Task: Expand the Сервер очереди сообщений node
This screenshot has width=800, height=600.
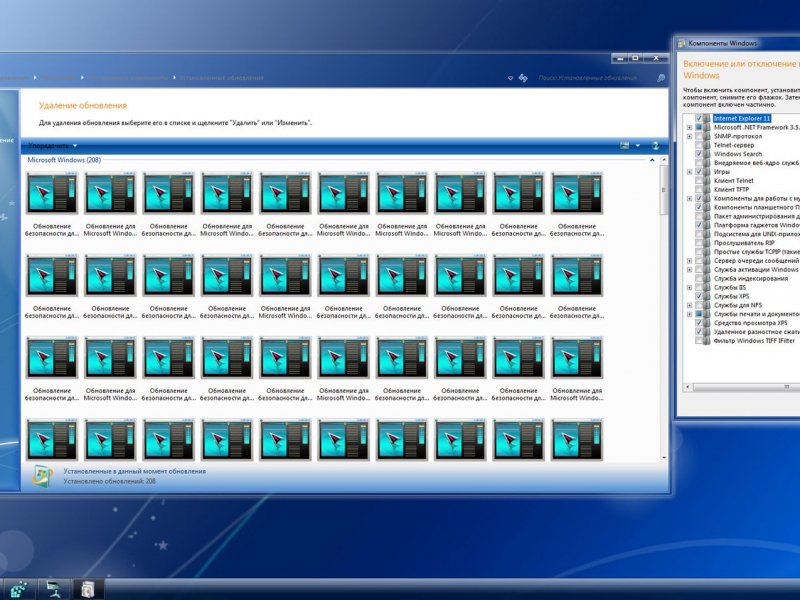Action: 689,261
